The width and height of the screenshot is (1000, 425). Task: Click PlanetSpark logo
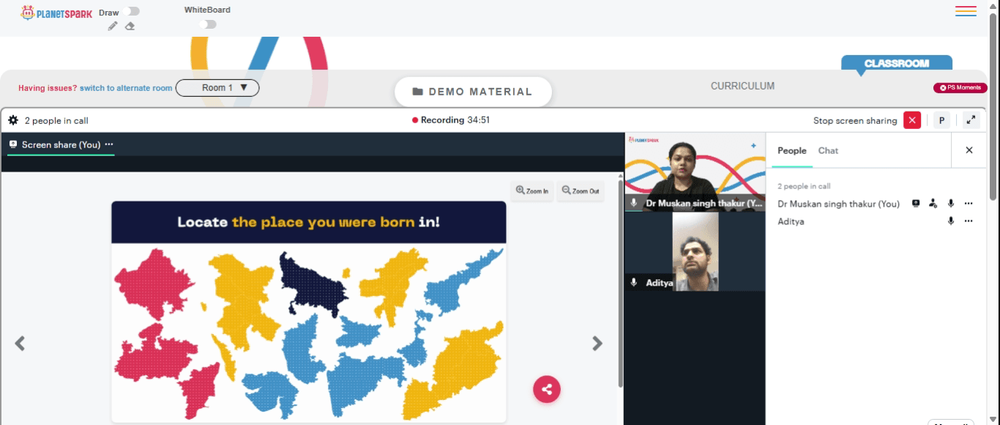pyautogui.click(x=56, y=12)
